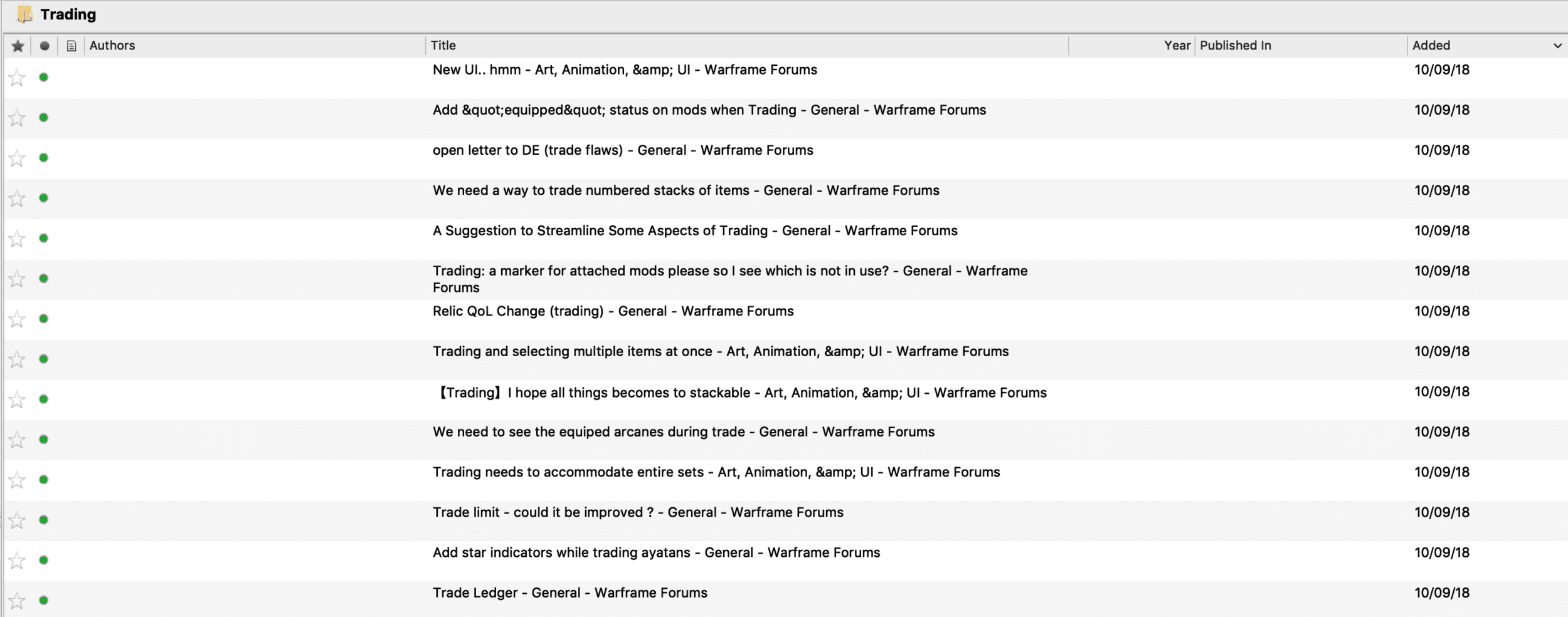Sort by read/unread dot column header

tap(45, 46)
